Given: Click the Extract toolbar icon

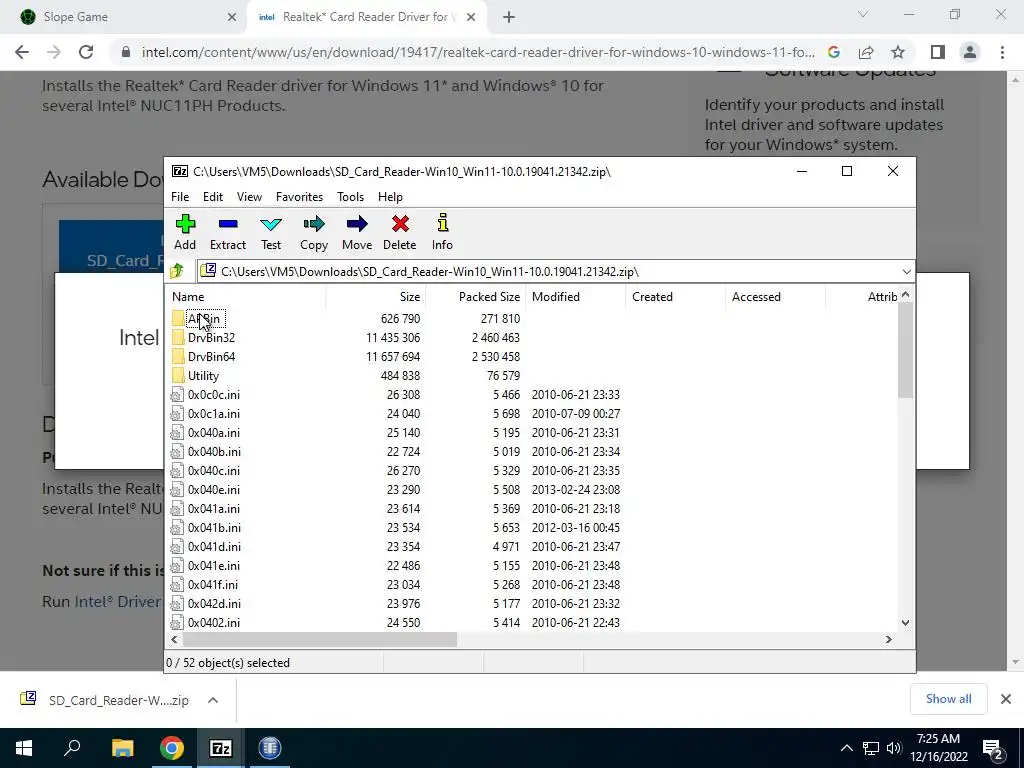Looking at the screenshot, I should click(x=228, y=232).
